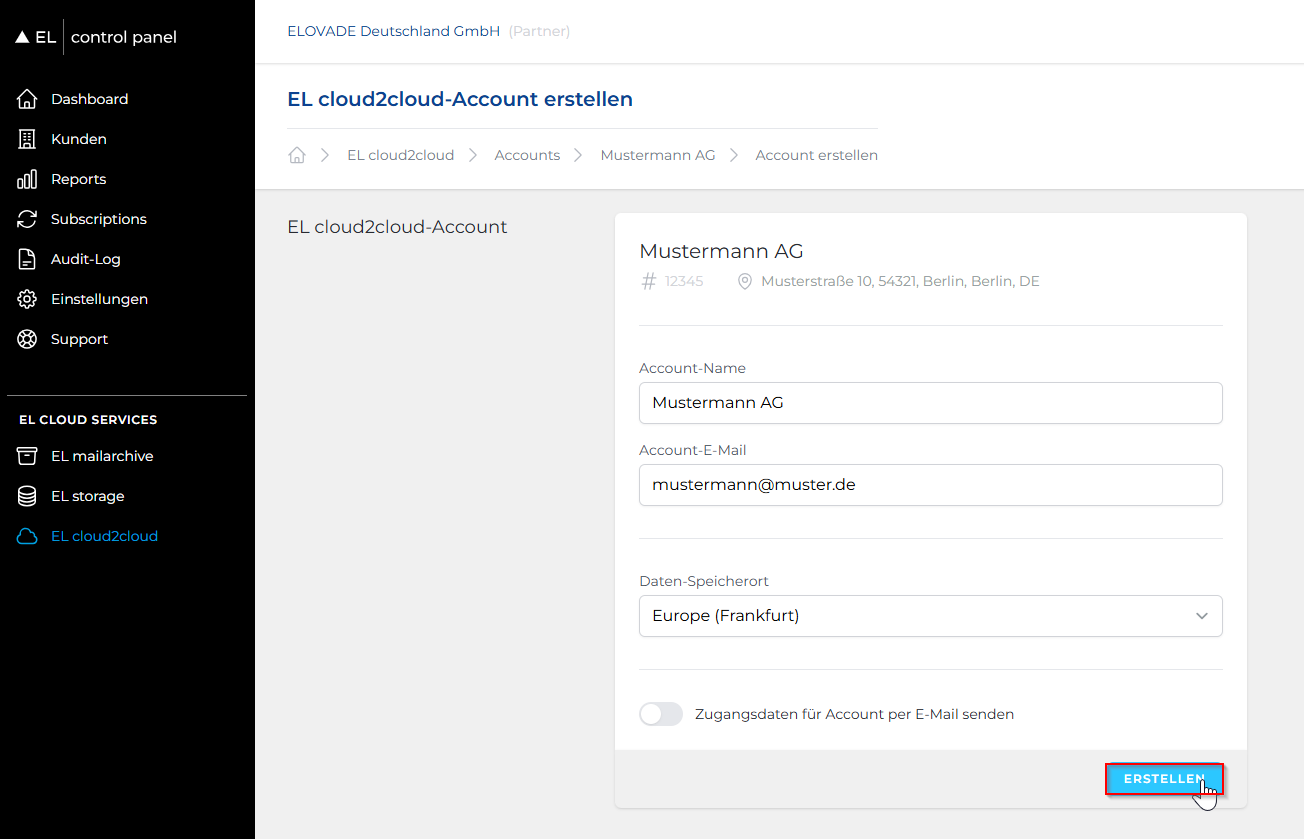Click the EL storage database icon

[x=27, y=496]
